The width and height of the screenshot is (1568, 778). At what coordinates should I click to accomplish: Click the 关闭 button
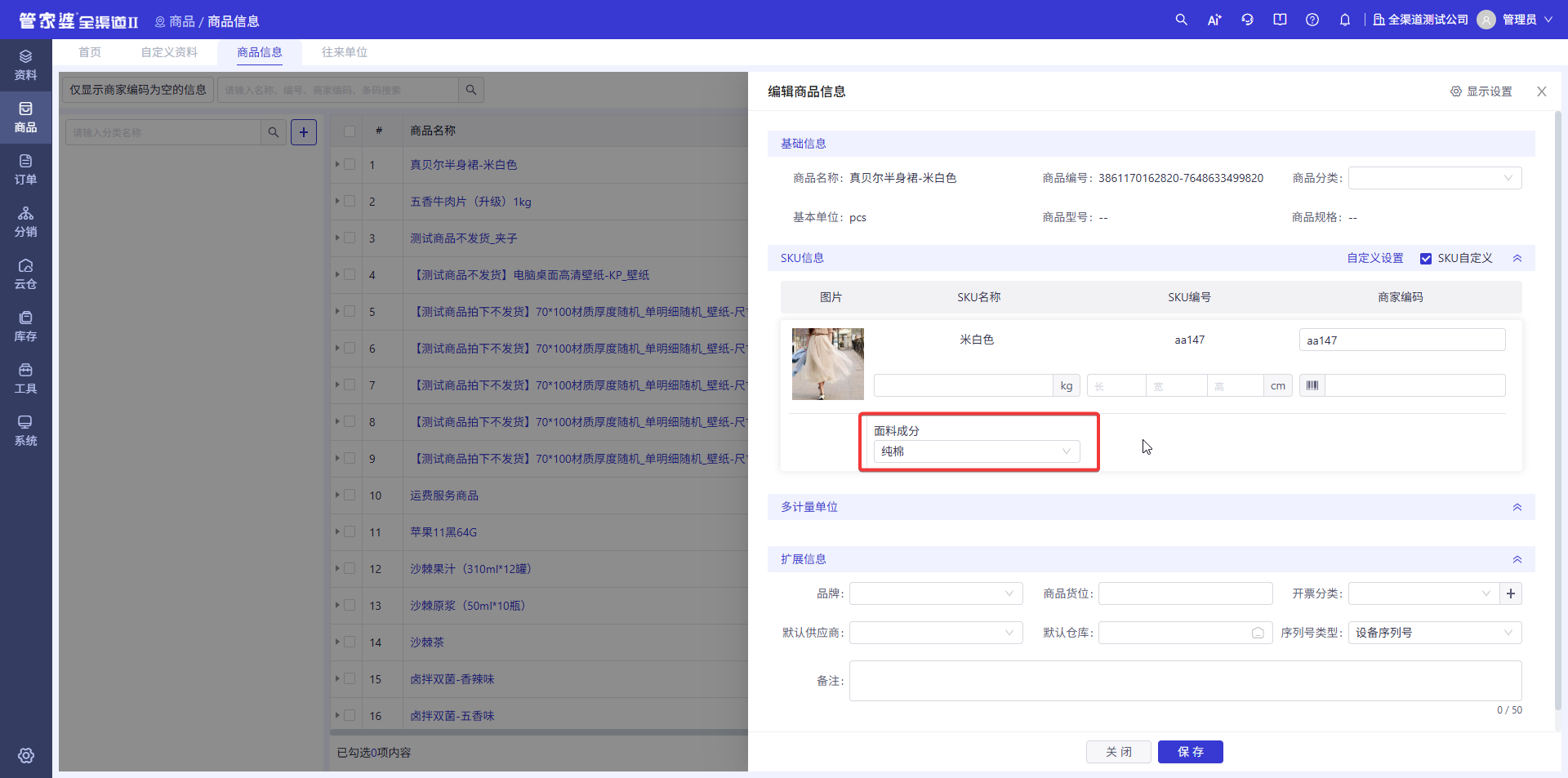pos(1119,752)
